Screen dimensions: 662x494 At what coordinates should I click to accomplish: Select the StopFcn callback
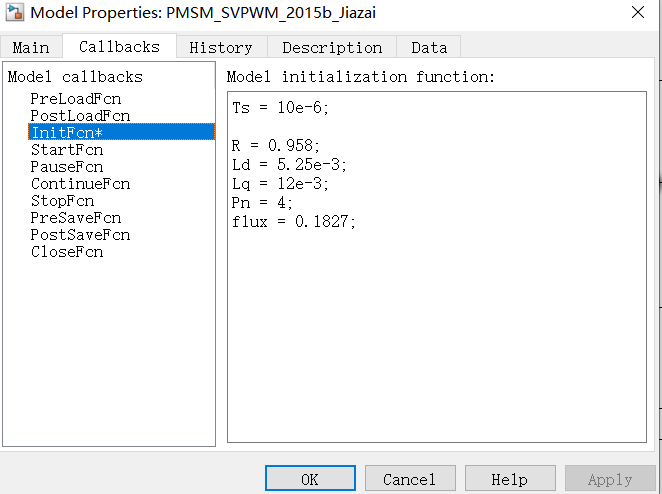(63, 200)
